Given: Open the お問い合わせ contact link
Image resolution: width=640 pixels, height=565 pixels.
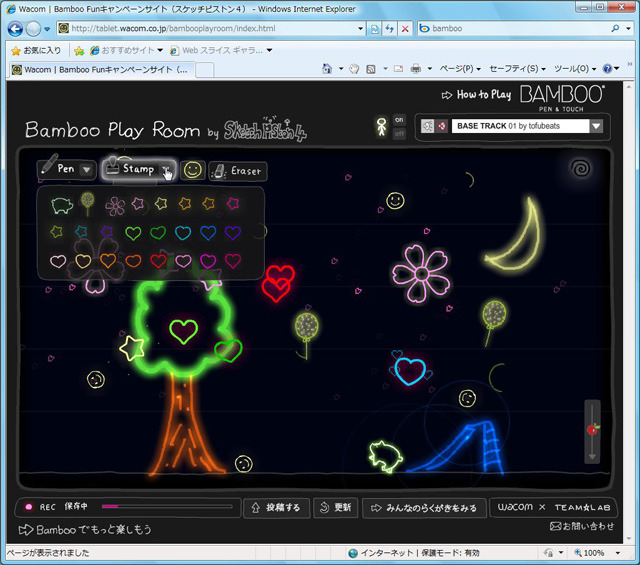Looking at the screenshot, I should pyautogui.click(x=582, y=526).
